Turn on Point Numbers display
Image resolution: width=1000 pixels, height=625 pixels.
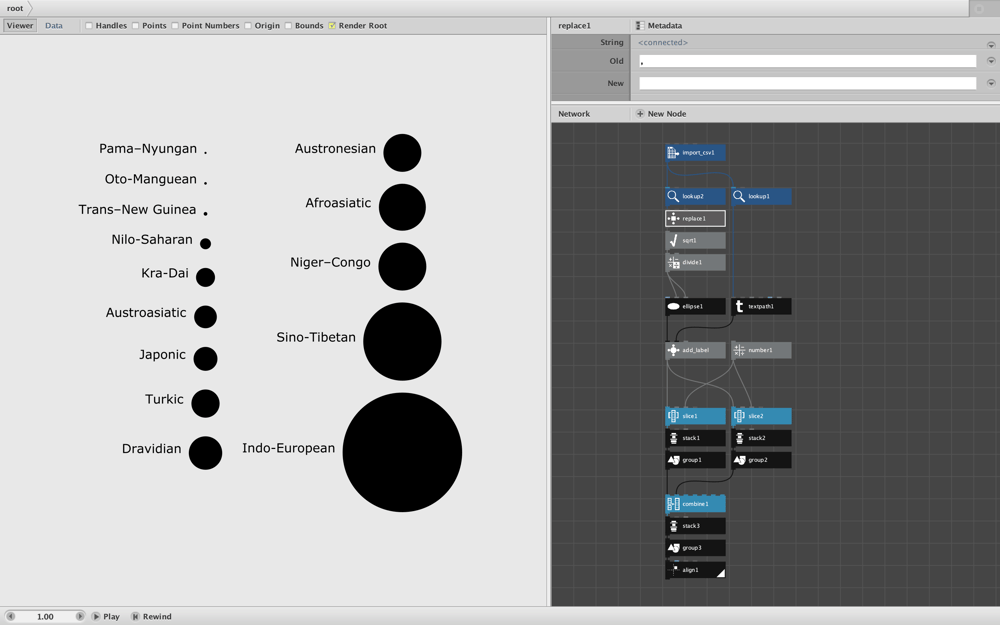[x=175, y=26]
